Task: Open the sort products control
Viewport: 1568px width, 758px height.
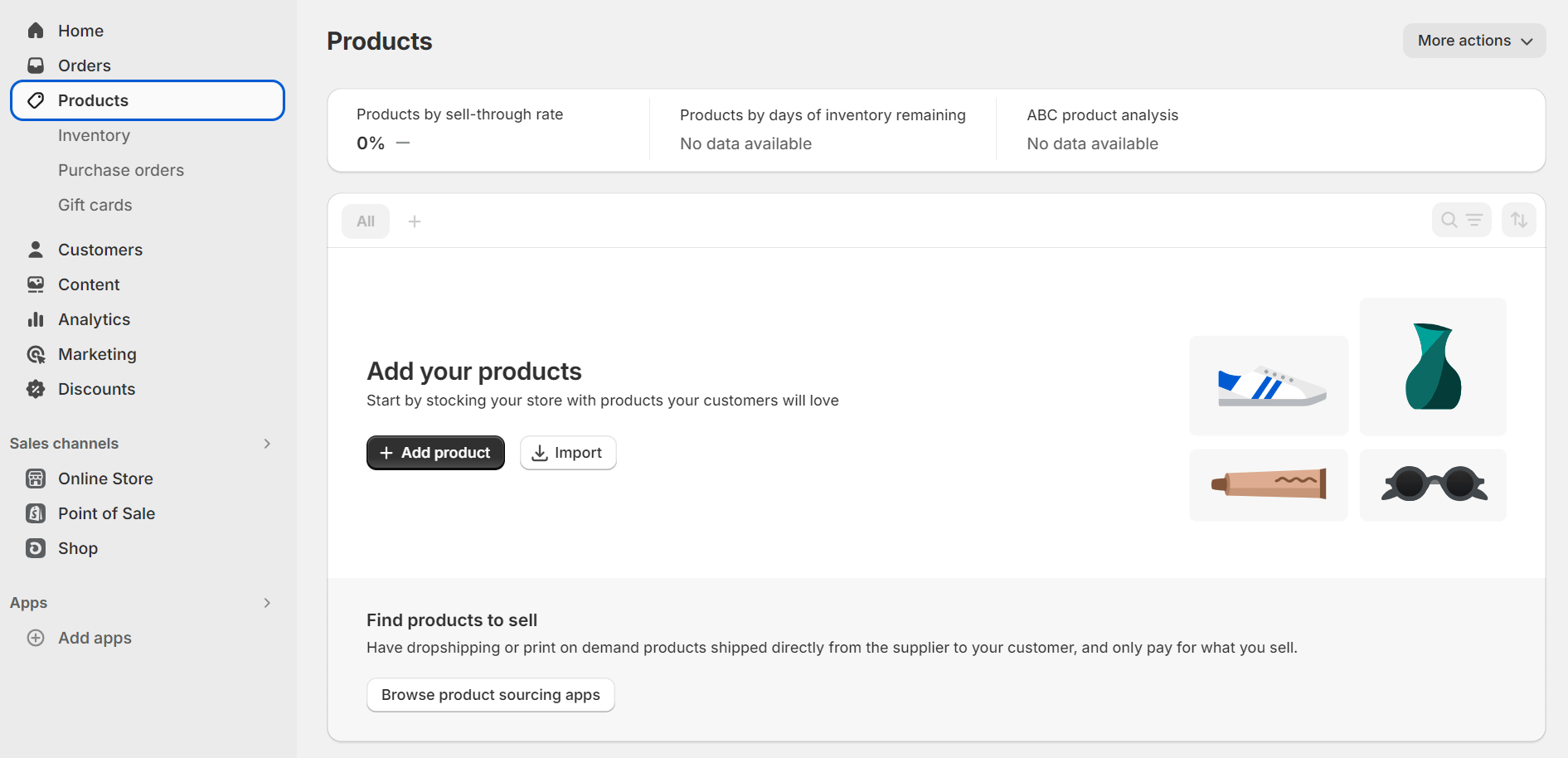Action: pos(1519,220)
